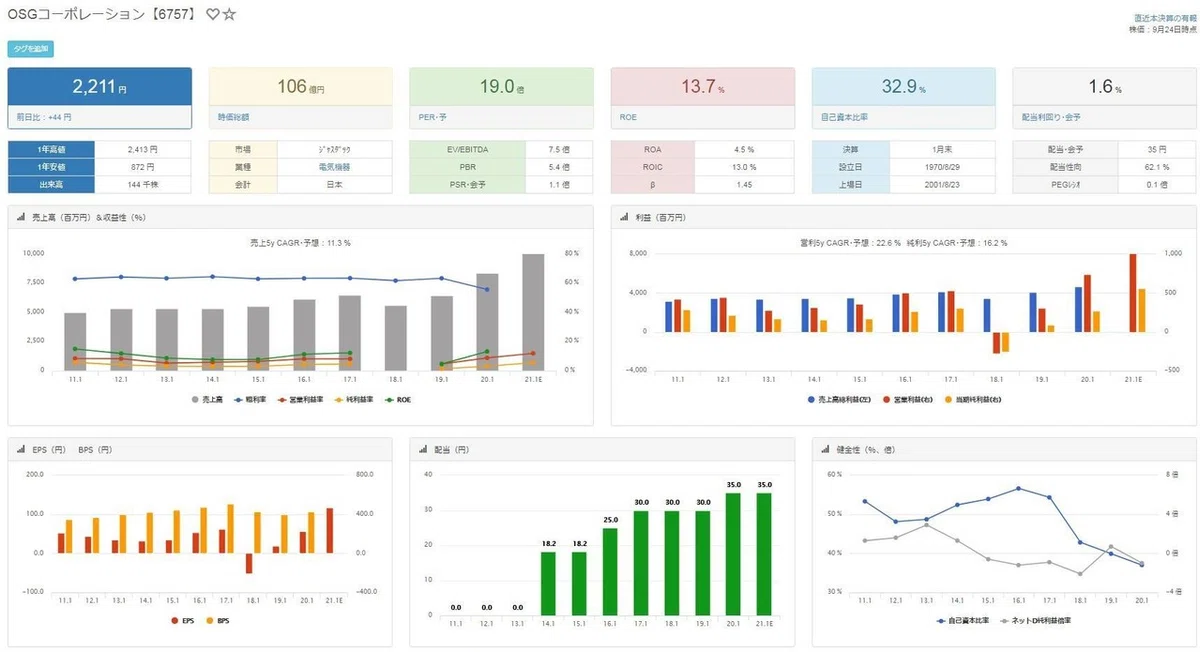
Task: Click the 配当性向 value 62.1 %
Action: (x=1157, y=167)
